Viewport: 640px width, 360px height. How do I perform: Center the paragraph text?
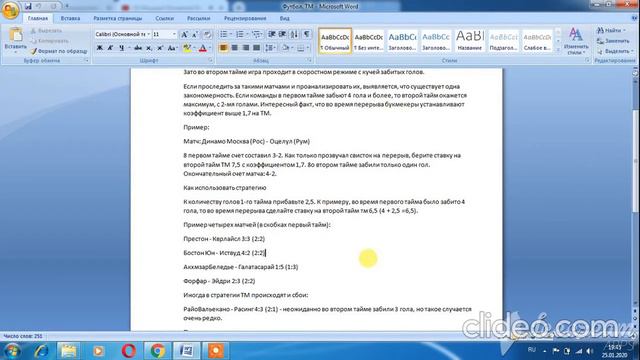[234, 48]
